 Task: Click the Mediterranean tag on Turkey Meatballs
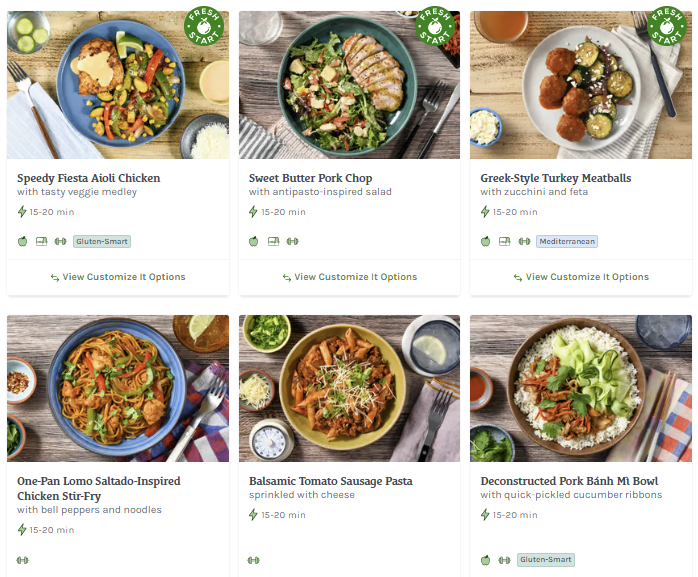tap(567, 241)
